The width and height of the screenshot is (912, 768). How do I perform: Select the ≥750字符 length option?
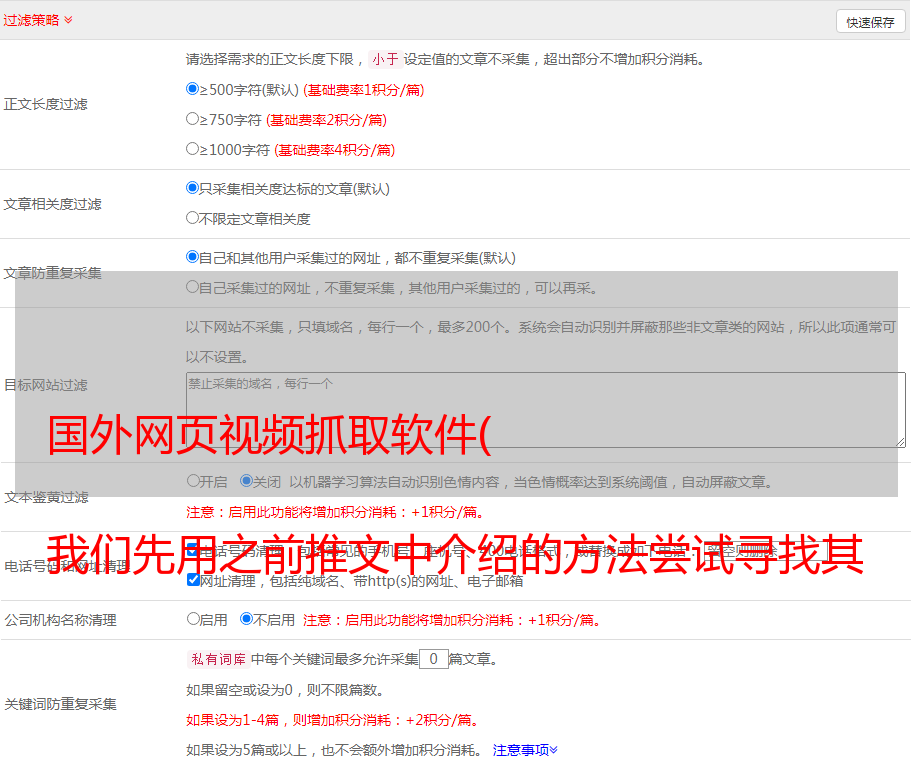point(193,119)
